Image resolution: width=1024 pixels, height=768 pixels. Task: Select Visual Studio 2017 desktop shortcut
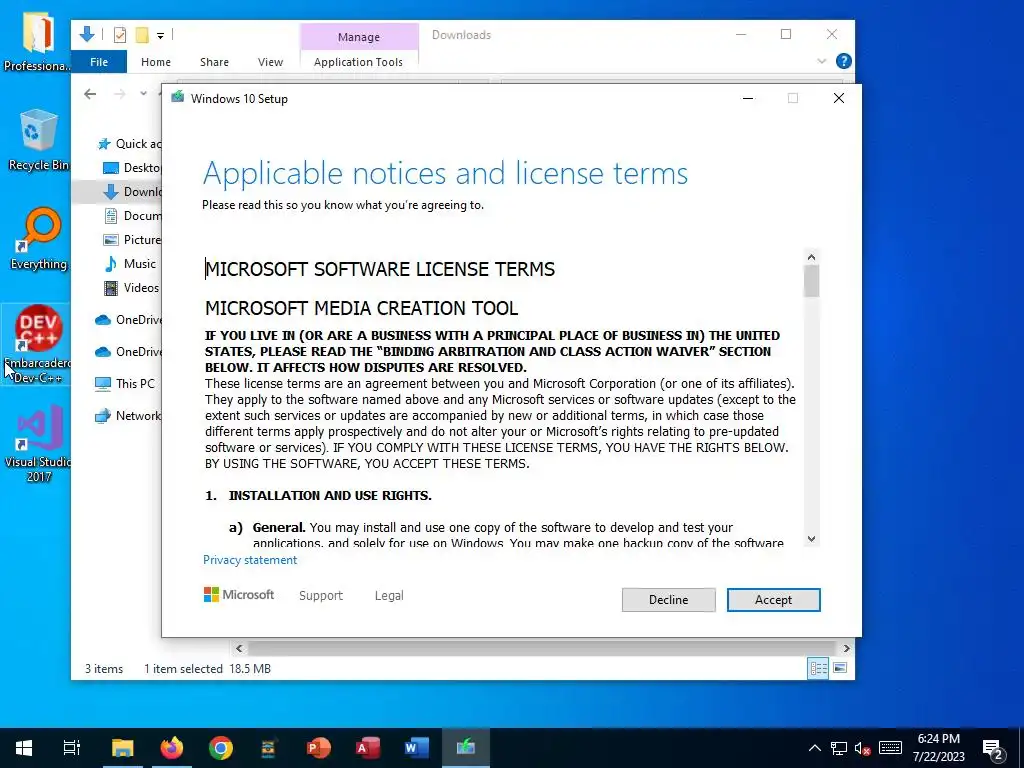click(38, 443)
